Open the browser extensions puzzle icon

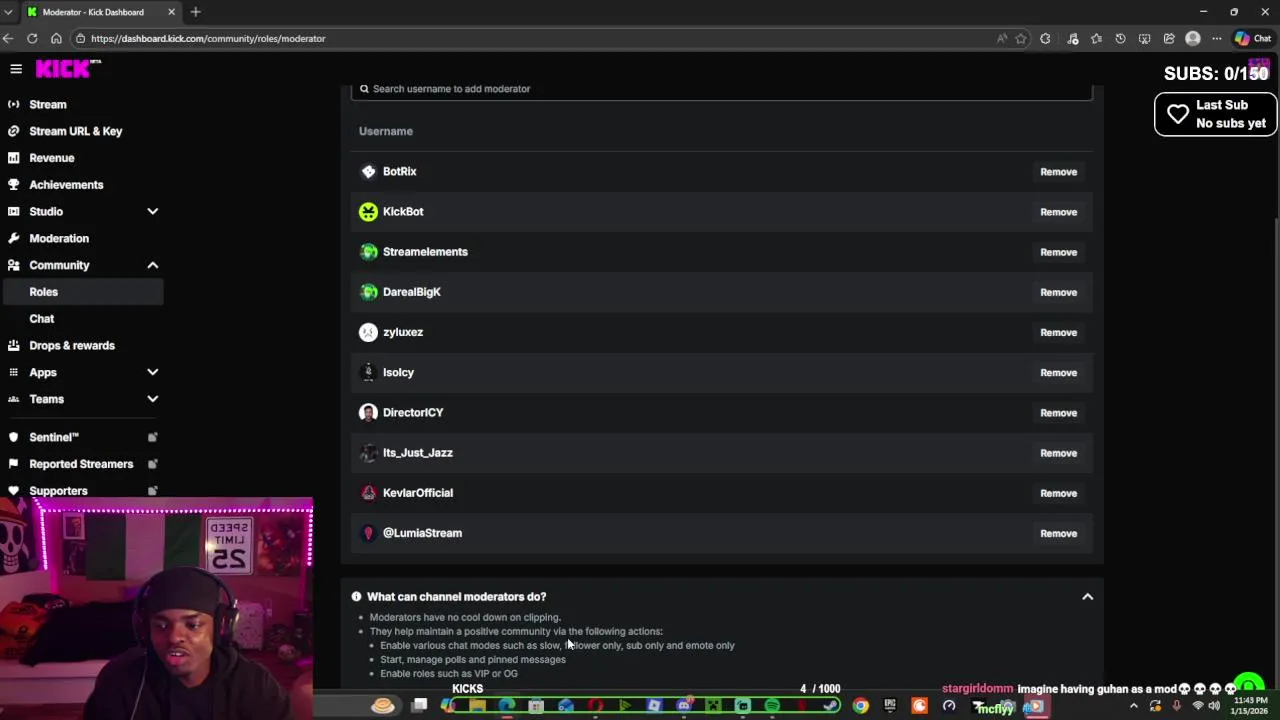pyautogui.click(x=1046, y=38)
